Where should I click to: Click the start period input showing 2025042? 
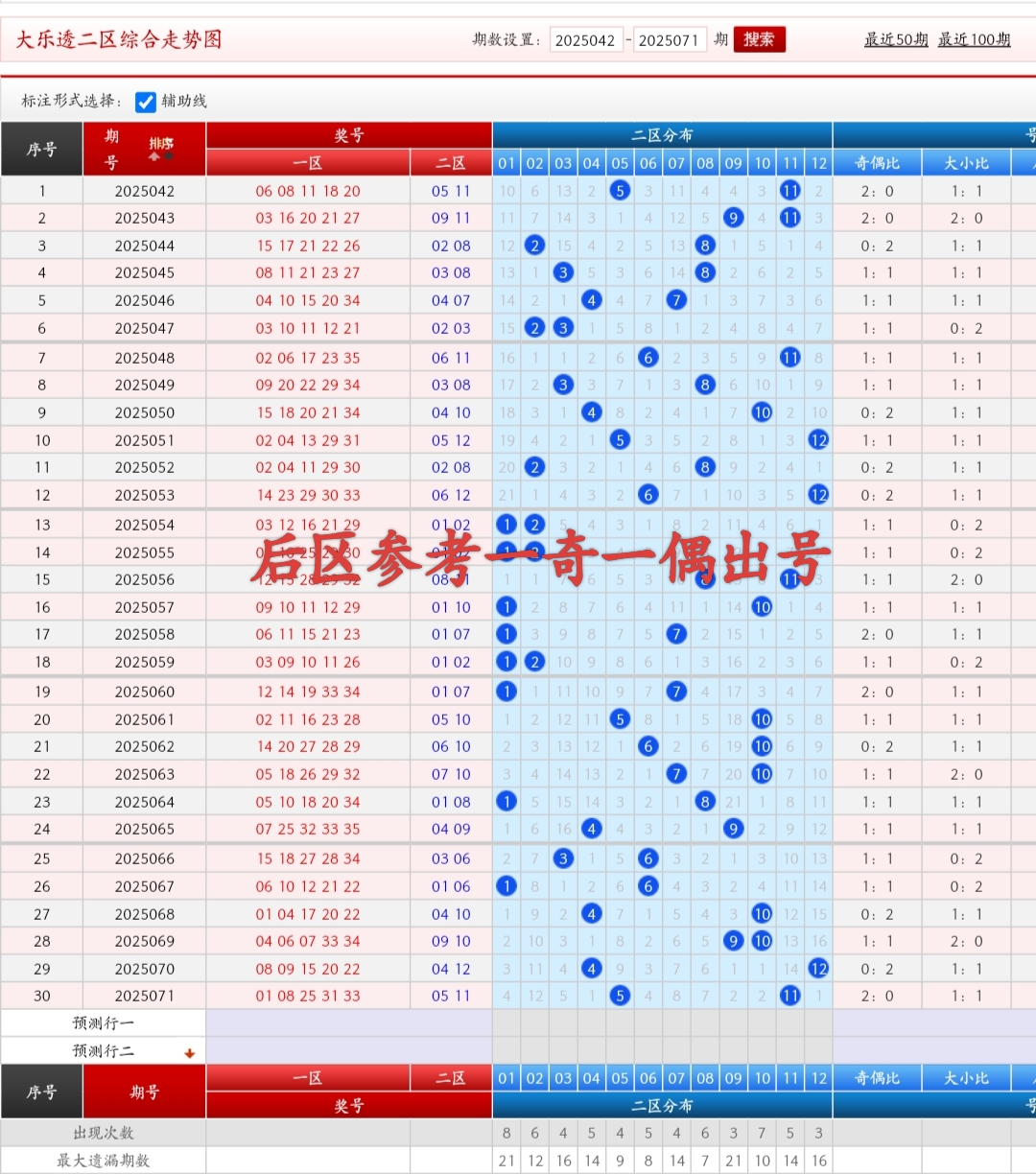(586, 39)
